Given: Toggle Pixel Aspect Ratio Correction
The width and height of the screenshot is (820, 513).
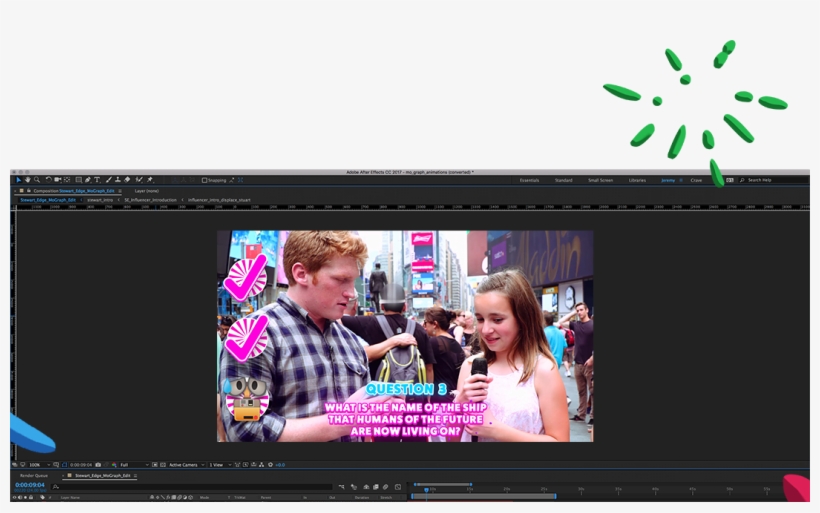Looking at the screenshot, I should [237, 464].
